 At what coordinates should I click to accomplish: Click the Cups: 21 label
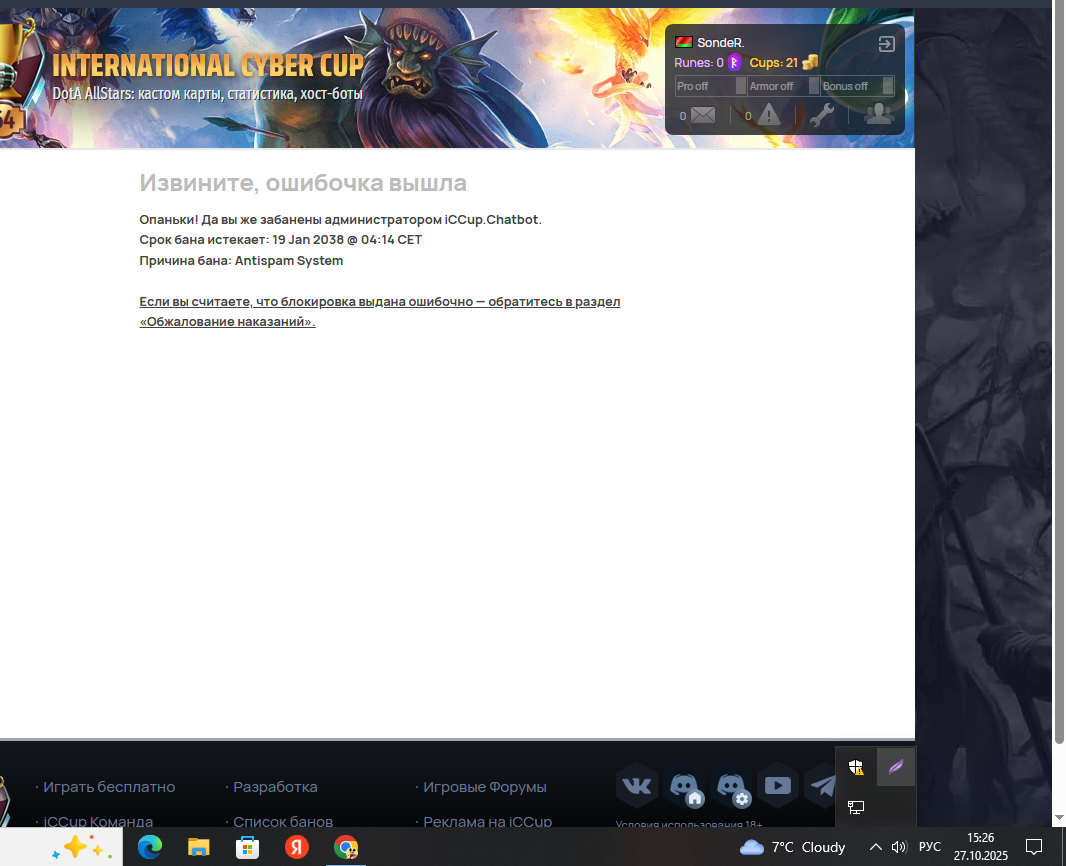774,63
